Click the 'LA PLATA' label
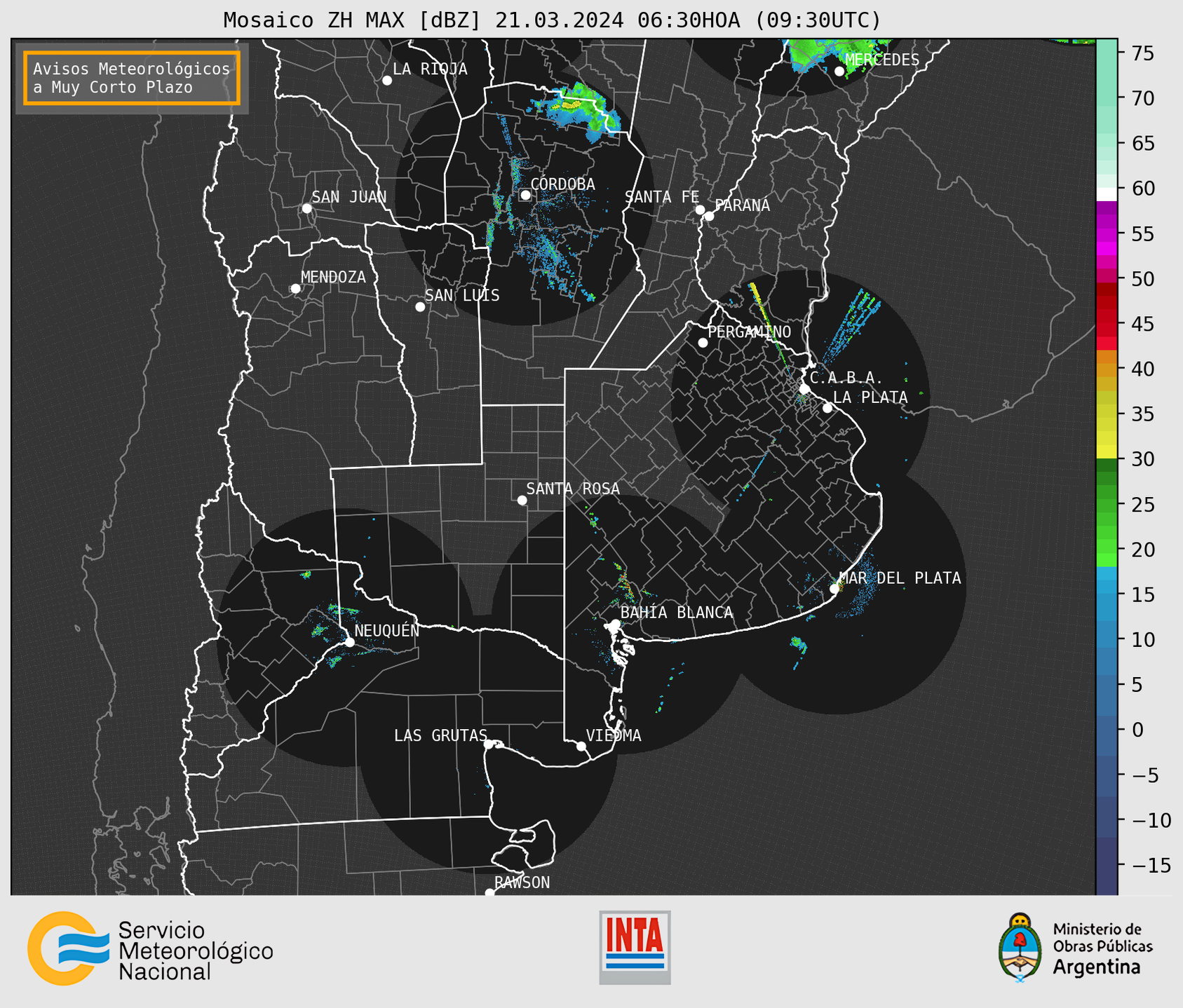The height and width of the screenshot is (1008, 1183). (x=870, y=397)
